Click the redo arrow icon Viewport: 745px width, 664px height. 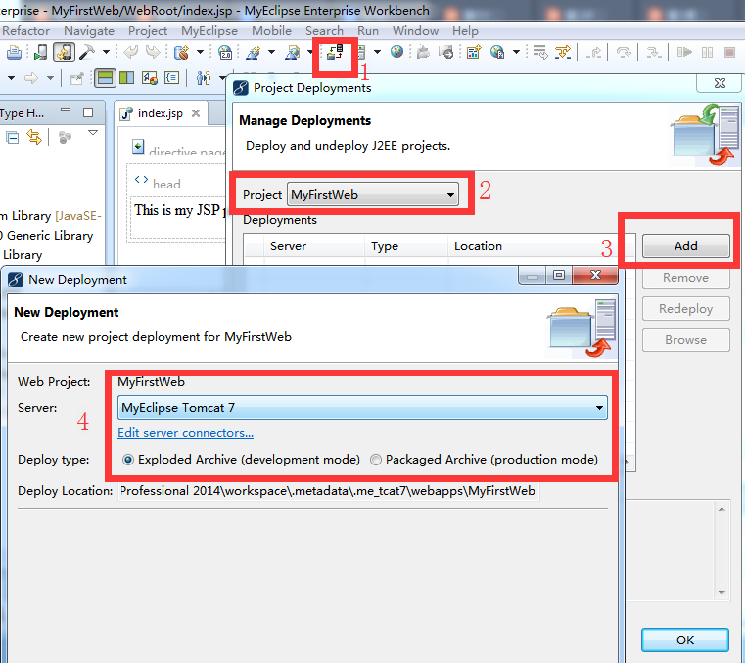coord(153,52)
